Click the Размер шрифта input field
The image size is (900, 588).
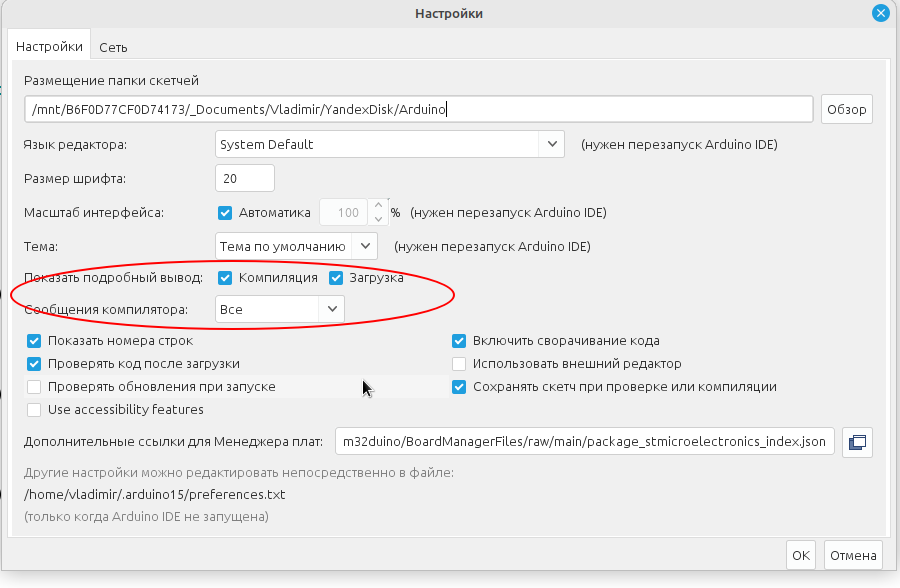click(245, 179)
